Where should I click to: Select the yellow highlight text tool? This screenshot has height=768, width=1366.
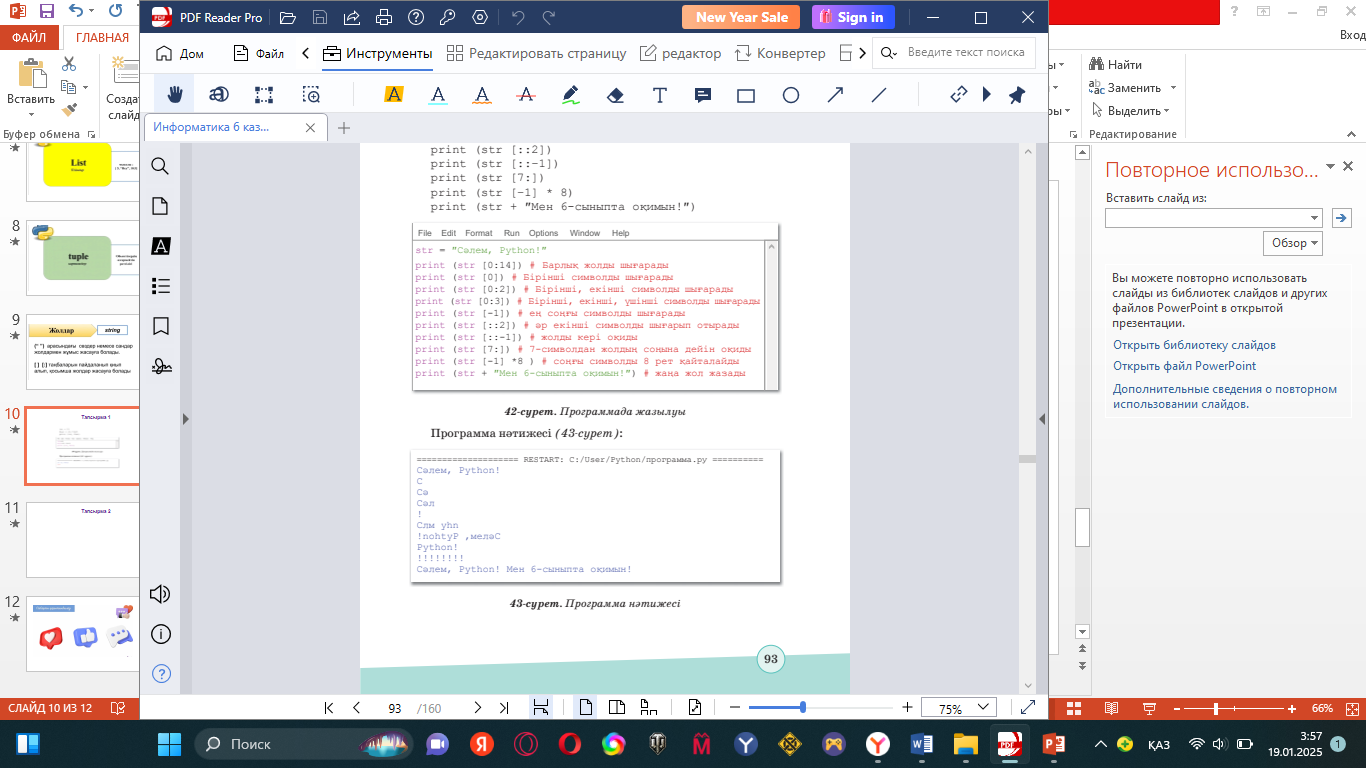click(394, 95)
